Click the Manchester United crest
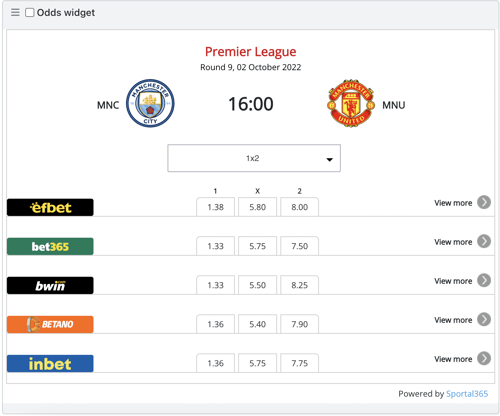 pyautogui.click(x=351, y=103)
